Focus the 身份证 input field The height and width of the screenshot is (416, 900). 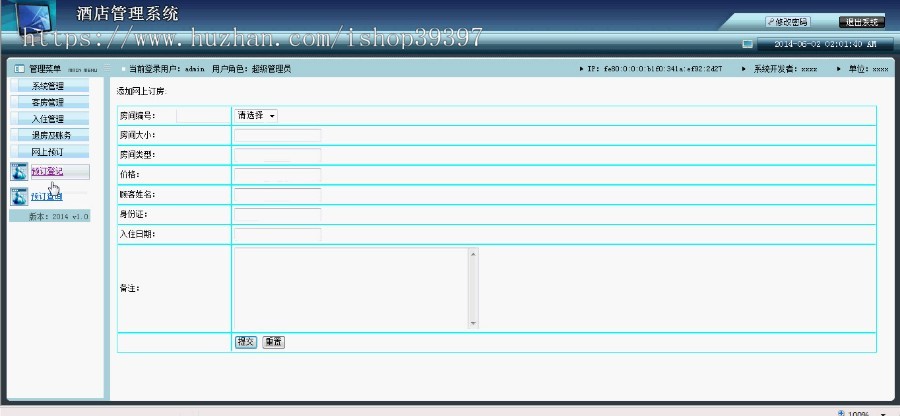point(278,215)
